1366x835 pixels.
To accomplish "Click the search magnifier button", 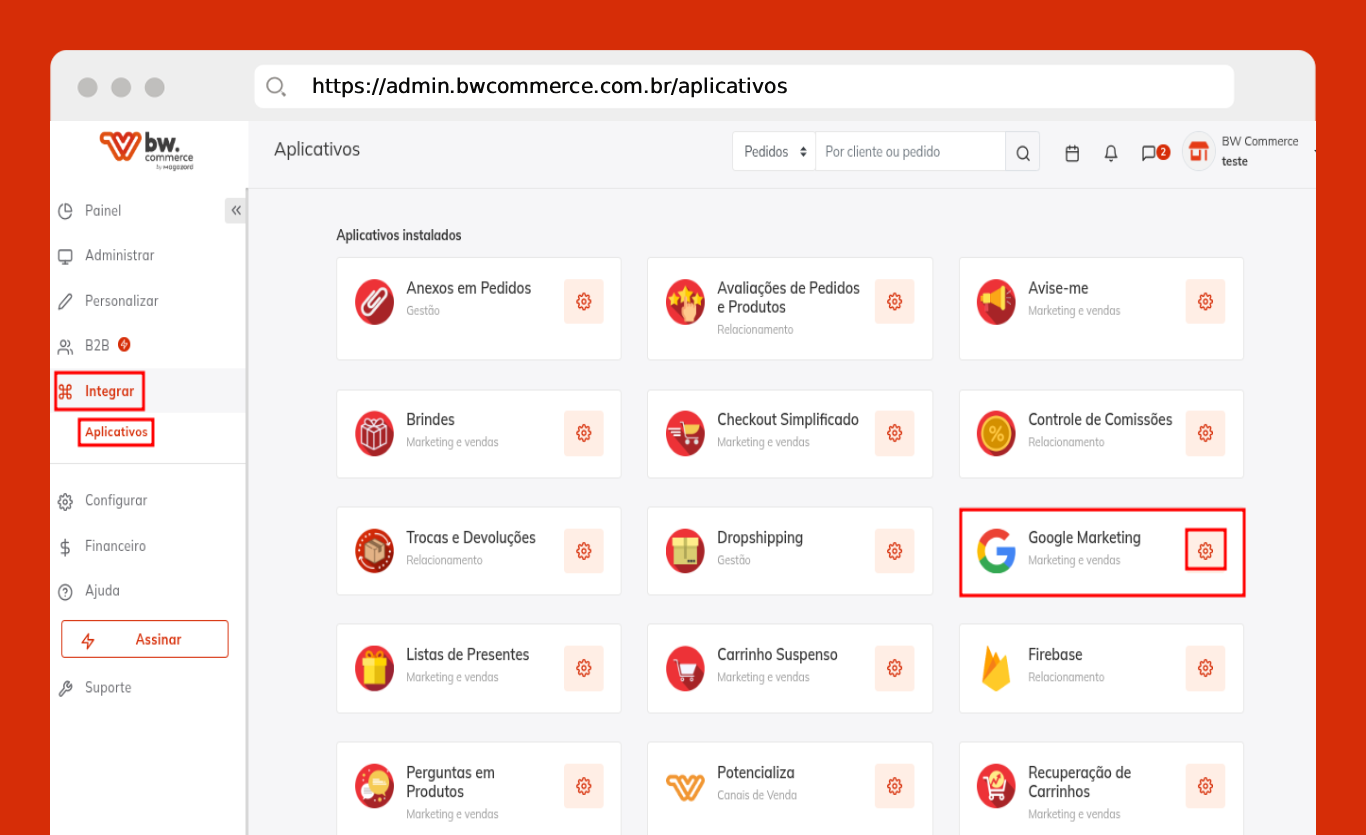I will pos(1022,153).
